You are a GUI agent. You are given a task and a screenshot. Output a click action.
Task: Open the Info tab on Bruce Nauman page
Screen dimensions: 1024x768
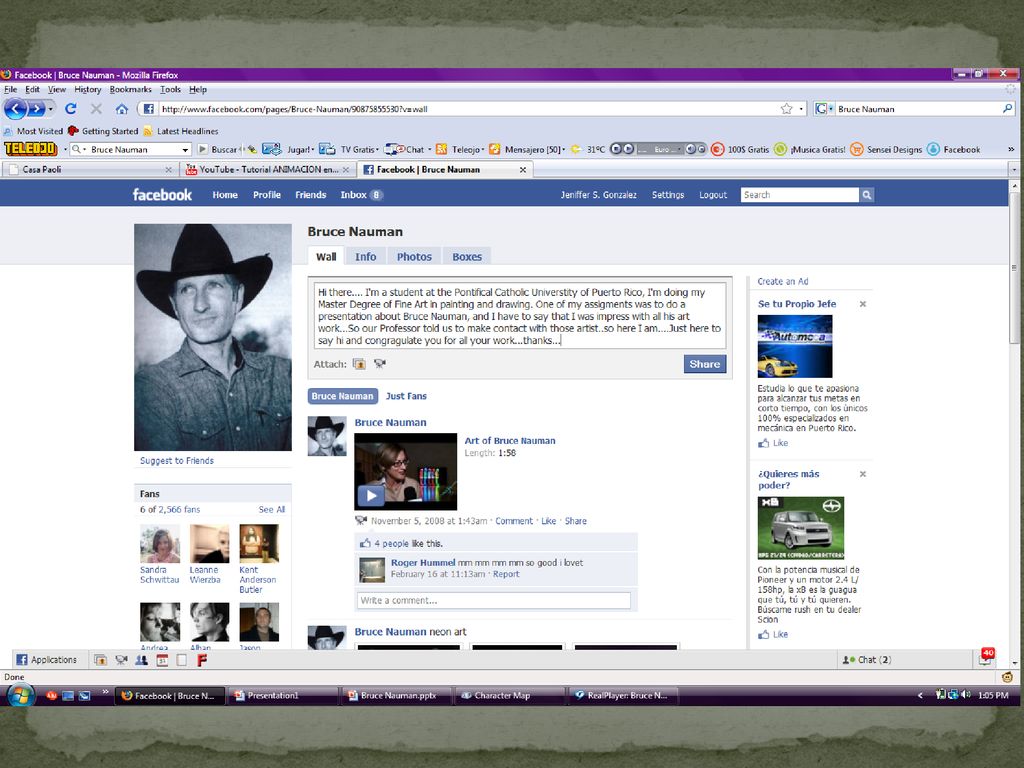pos(366,257)
